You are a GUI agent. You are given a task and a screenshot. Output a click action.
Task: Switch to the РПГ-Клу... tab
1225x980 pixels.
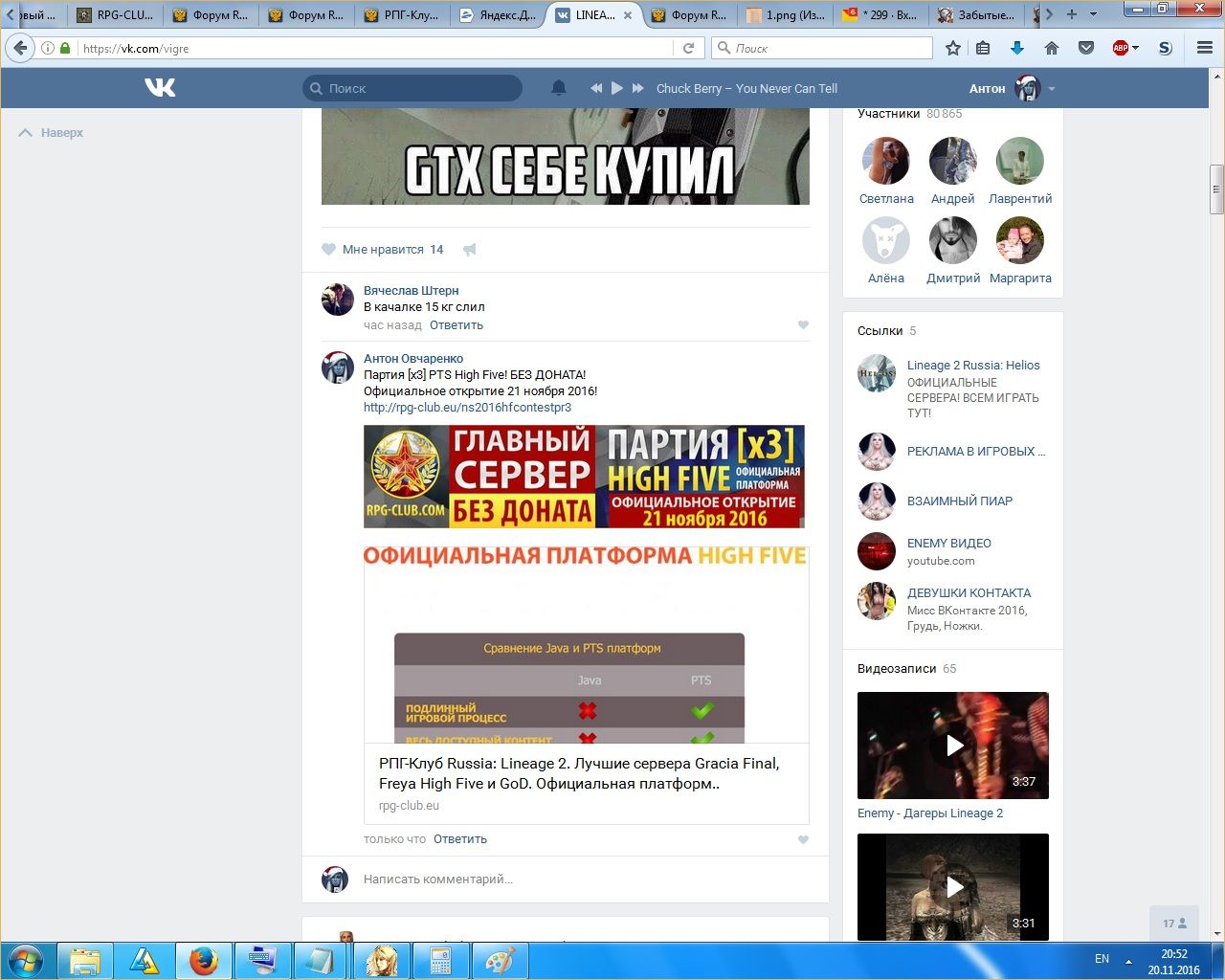coord(402,14)
